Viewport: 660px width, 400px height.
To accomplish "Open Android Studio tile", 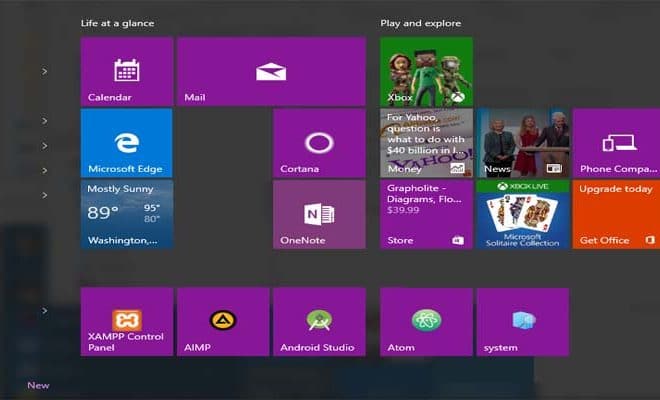I will [319, 321].
